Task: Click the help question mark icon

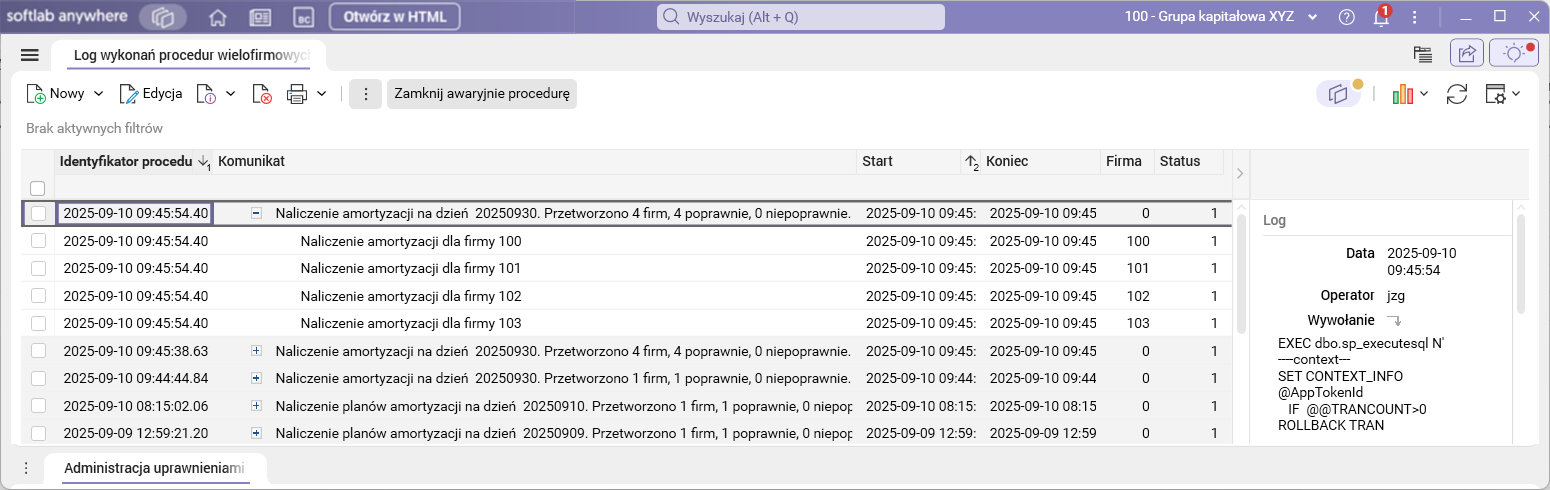Action: [x=1346, y=17]
